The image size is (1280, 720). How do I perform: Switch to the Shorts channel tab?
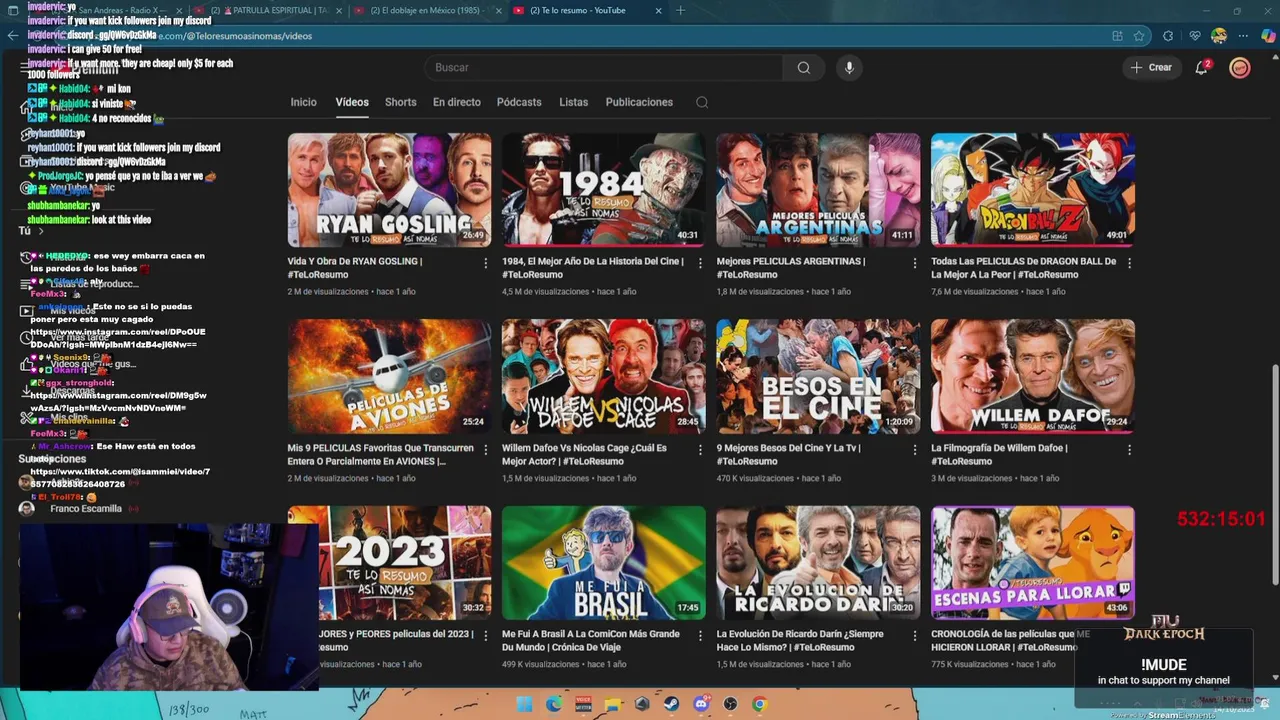point(400,102)
